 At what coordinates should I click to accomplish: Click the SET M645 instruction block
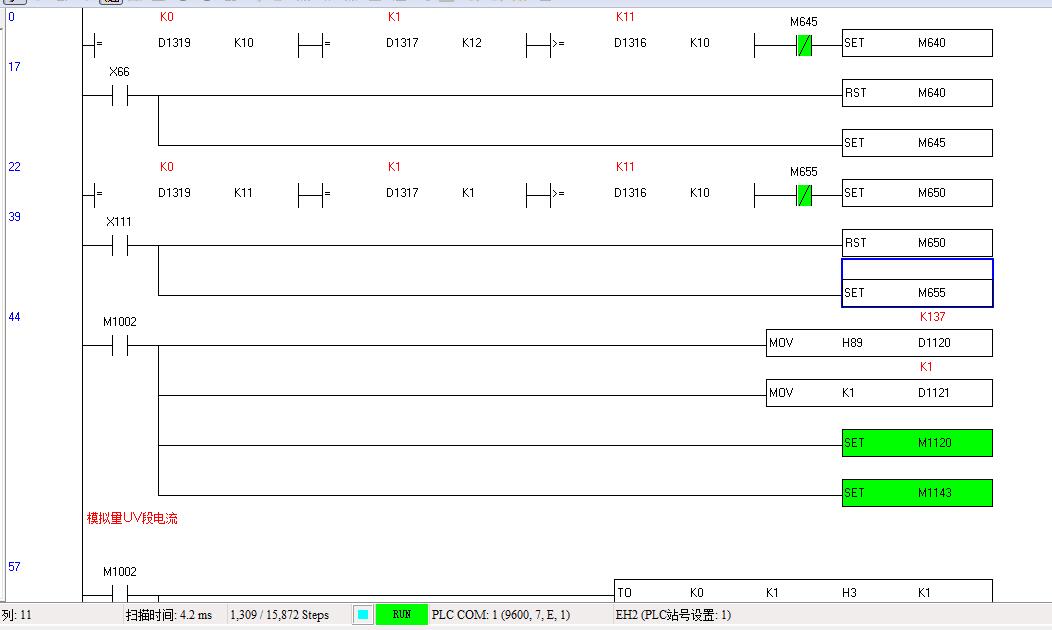(917, 144)
